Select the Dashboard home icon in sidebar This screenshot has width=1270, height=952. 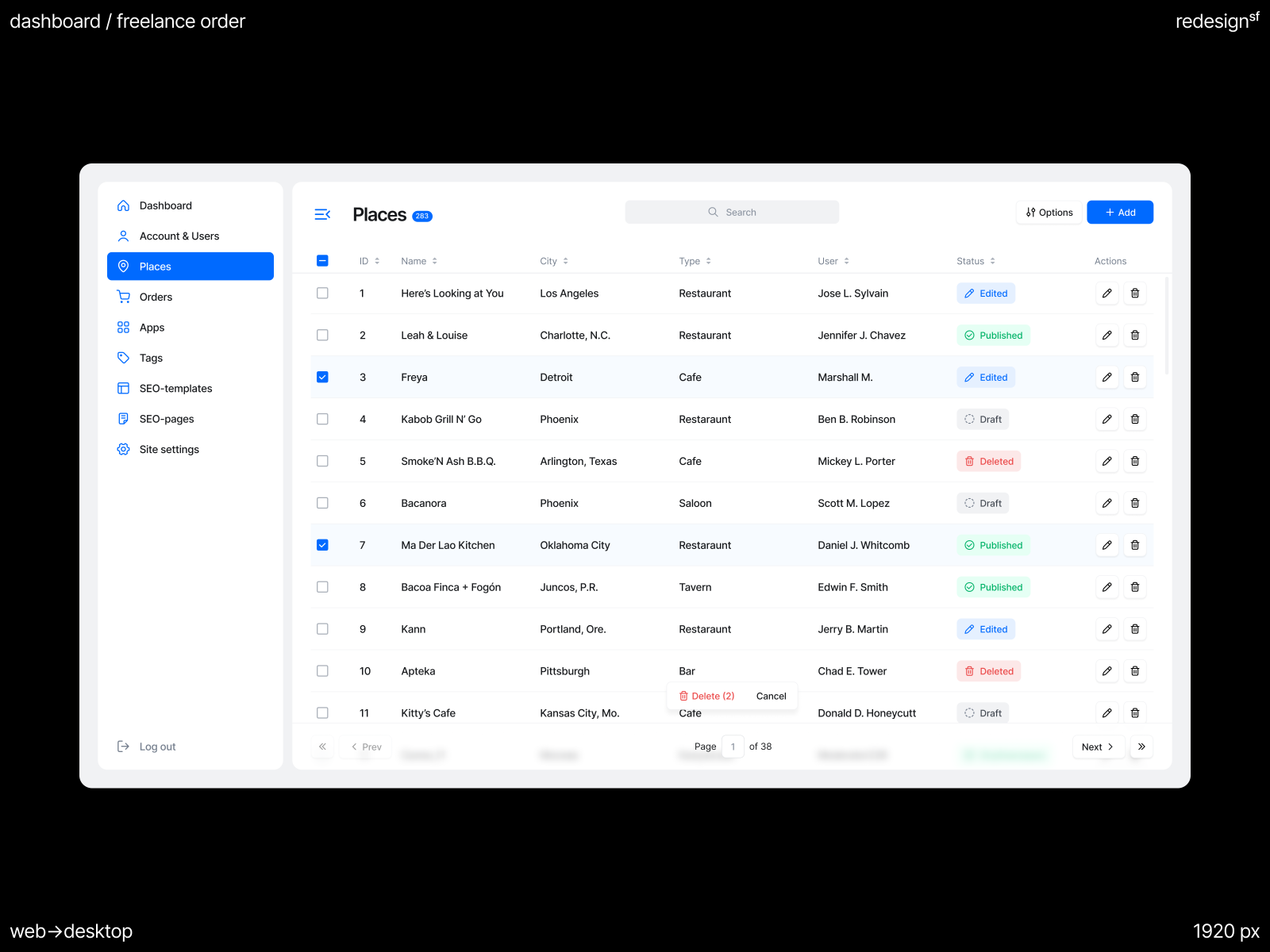(x=124, y=205)
